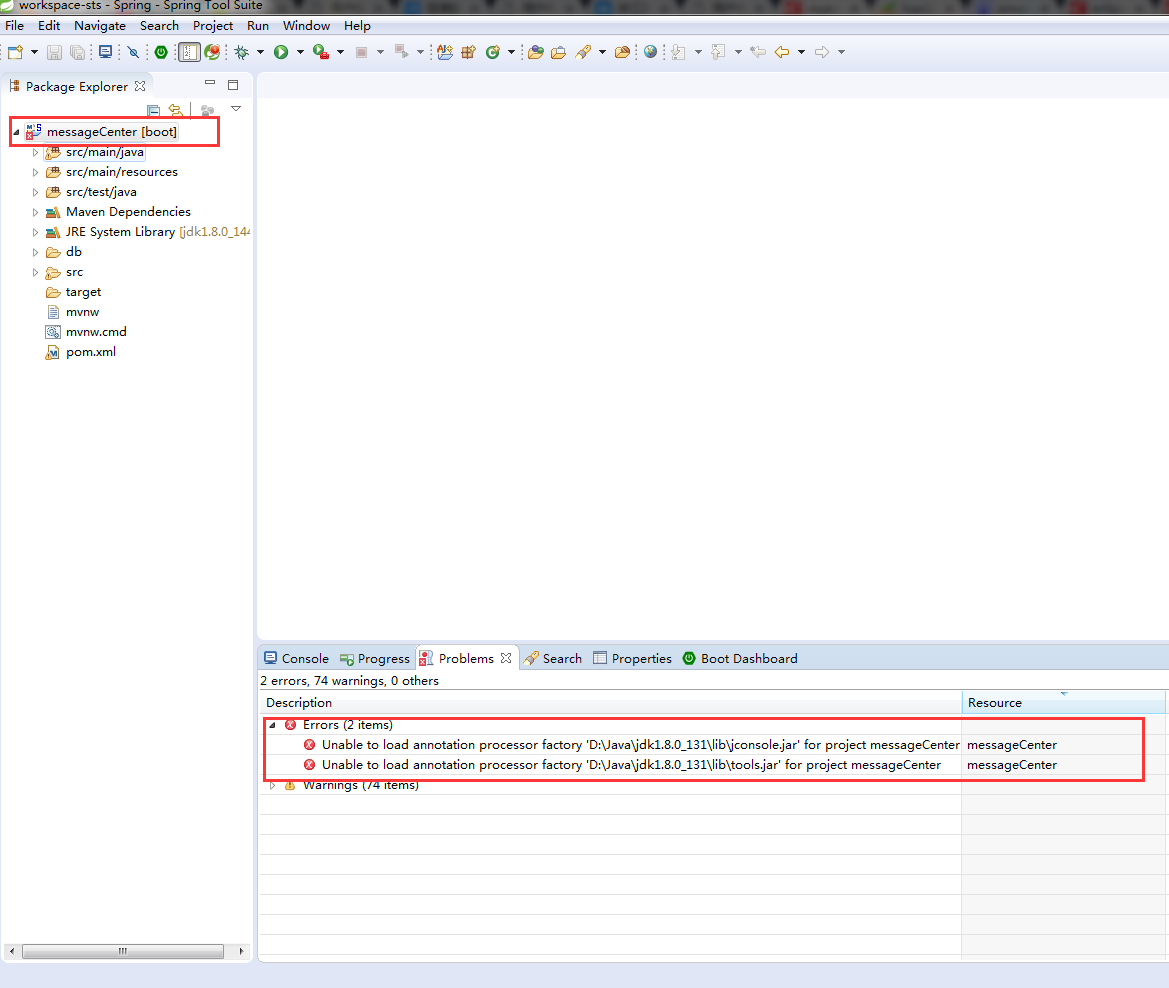Screen dimensions: 1169x988
Task: Click the Search flashlight icon
Action: tap(583, 52)
